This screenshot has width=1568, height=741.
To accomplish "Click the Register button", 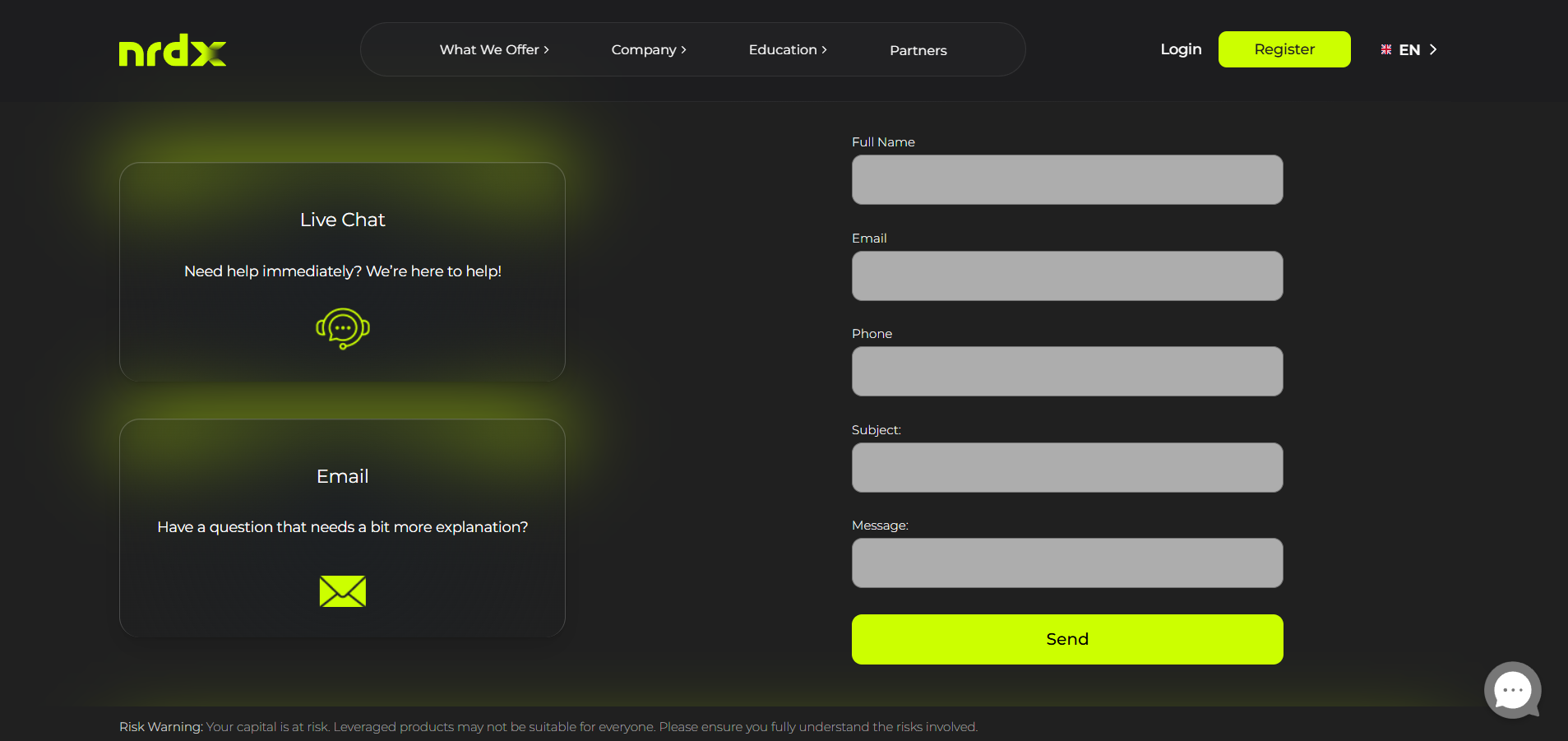I will [1284, 49].
